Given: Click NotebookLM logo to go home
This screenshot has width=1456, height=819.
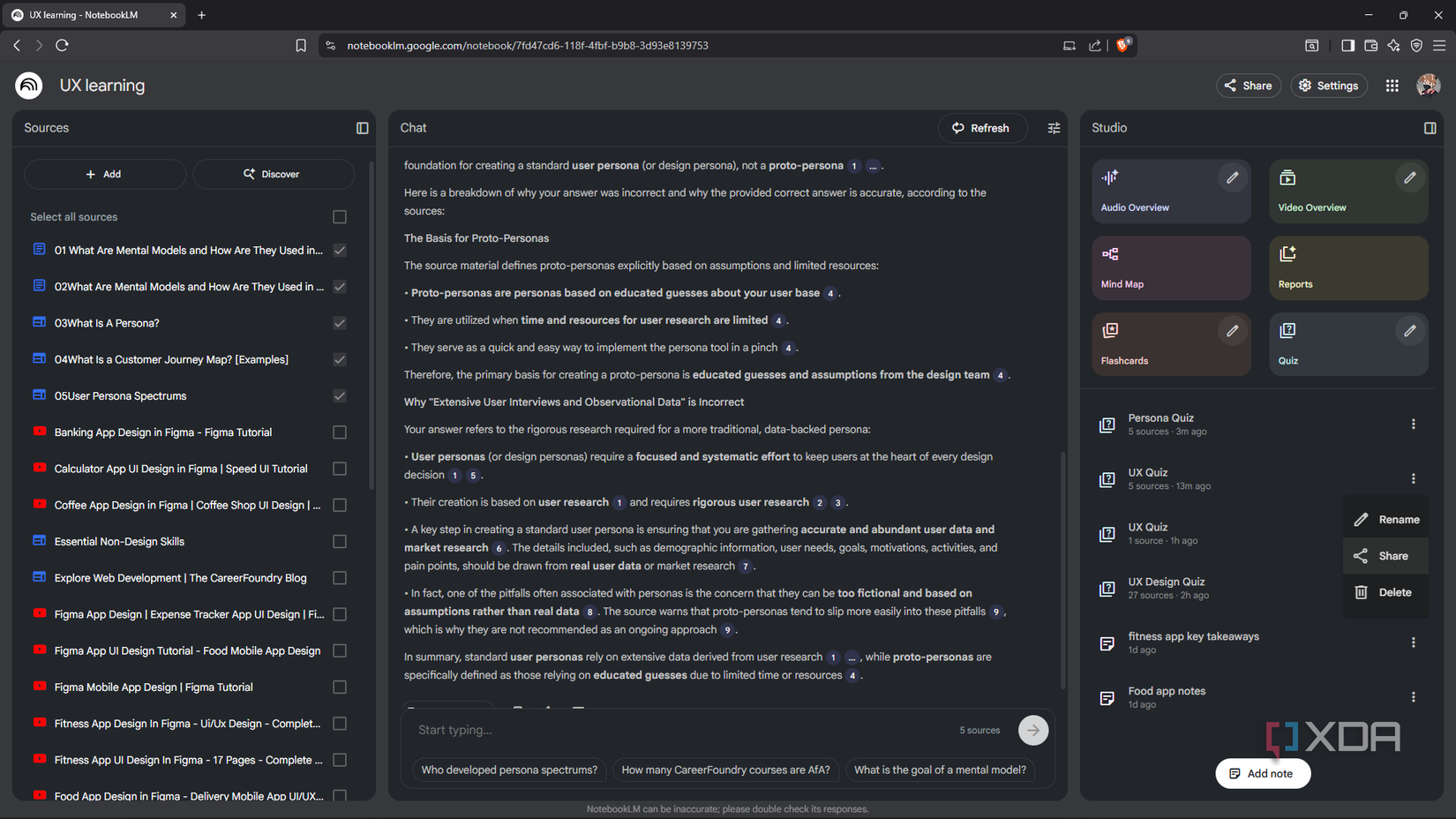Looking at the screenshot, I should [29, 86].
